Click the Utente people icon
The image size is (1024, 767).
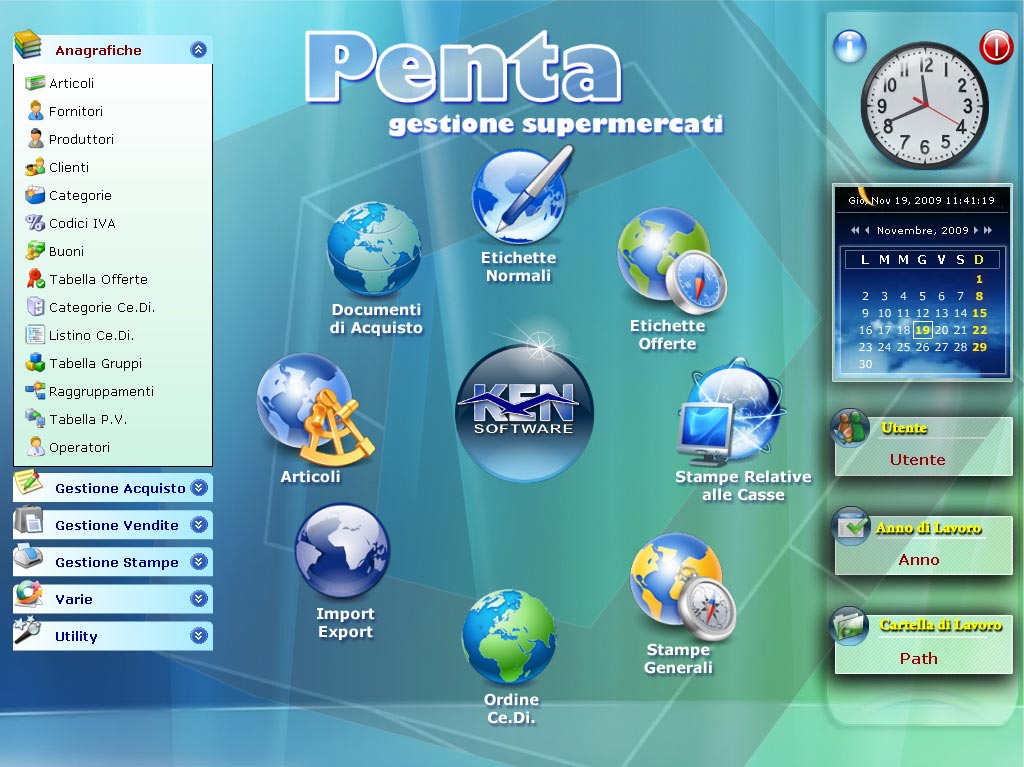point(850,427)
